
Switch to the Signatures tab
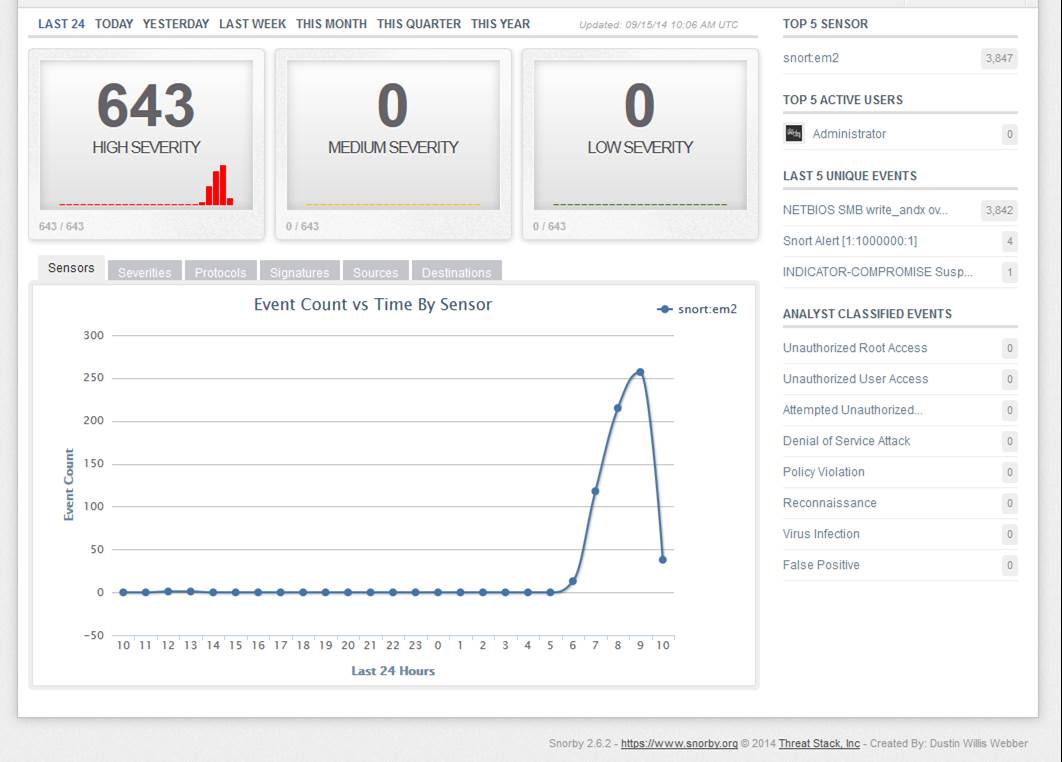[x=299, y=272]
